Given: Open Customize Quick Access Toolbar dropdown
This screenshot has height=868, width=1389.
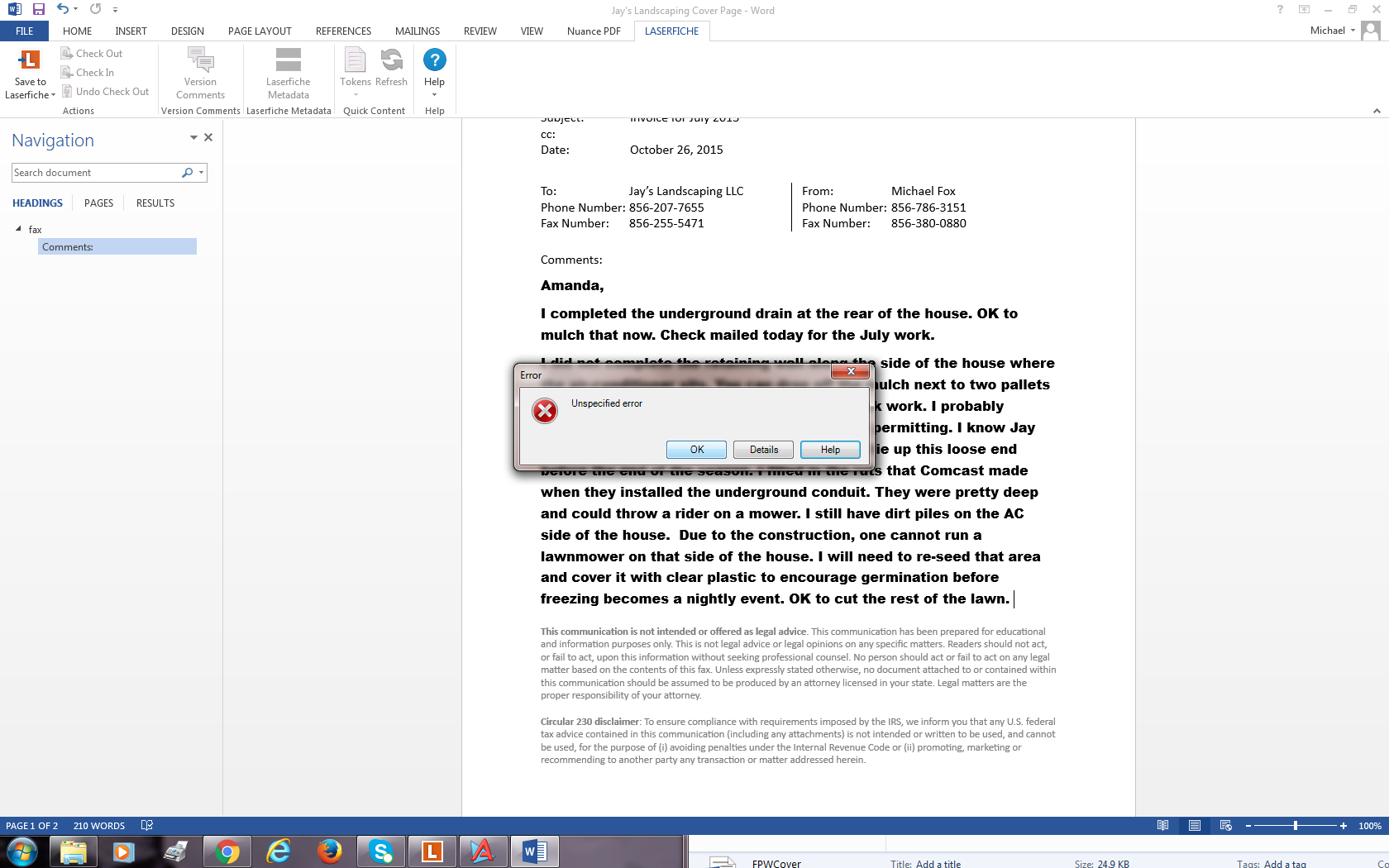Looking at the screenshot, I should pos(115,10).
